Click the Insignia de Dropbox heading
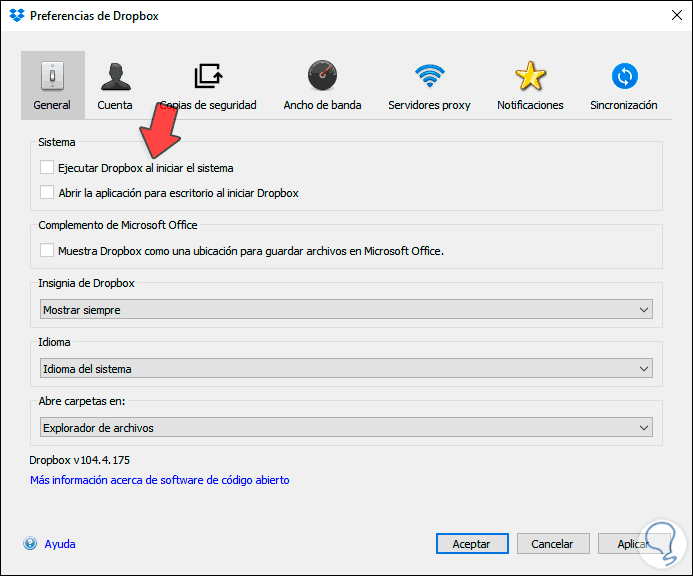The image size is (693, 576). [86, 283]
